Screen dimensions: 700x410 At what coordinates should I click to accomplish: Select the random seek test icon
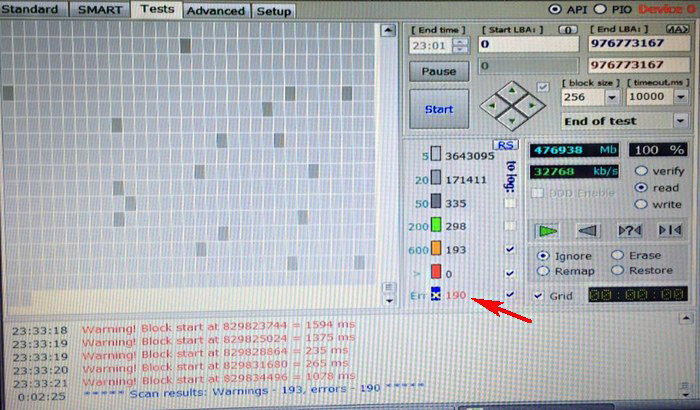[x=630, y=230]
